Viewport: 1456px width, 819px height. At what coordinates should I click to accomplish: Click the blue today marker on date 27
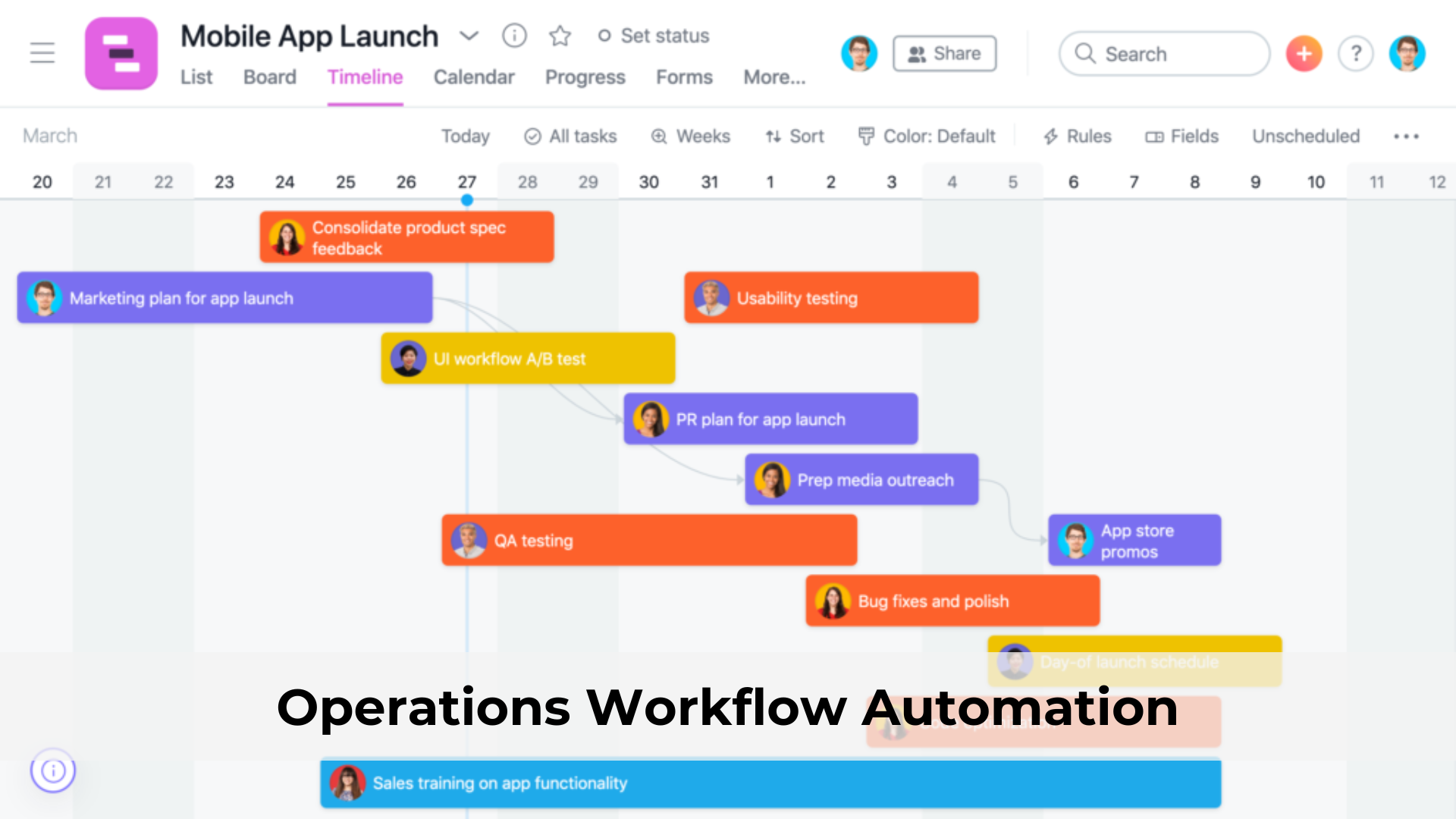point(467,200)
